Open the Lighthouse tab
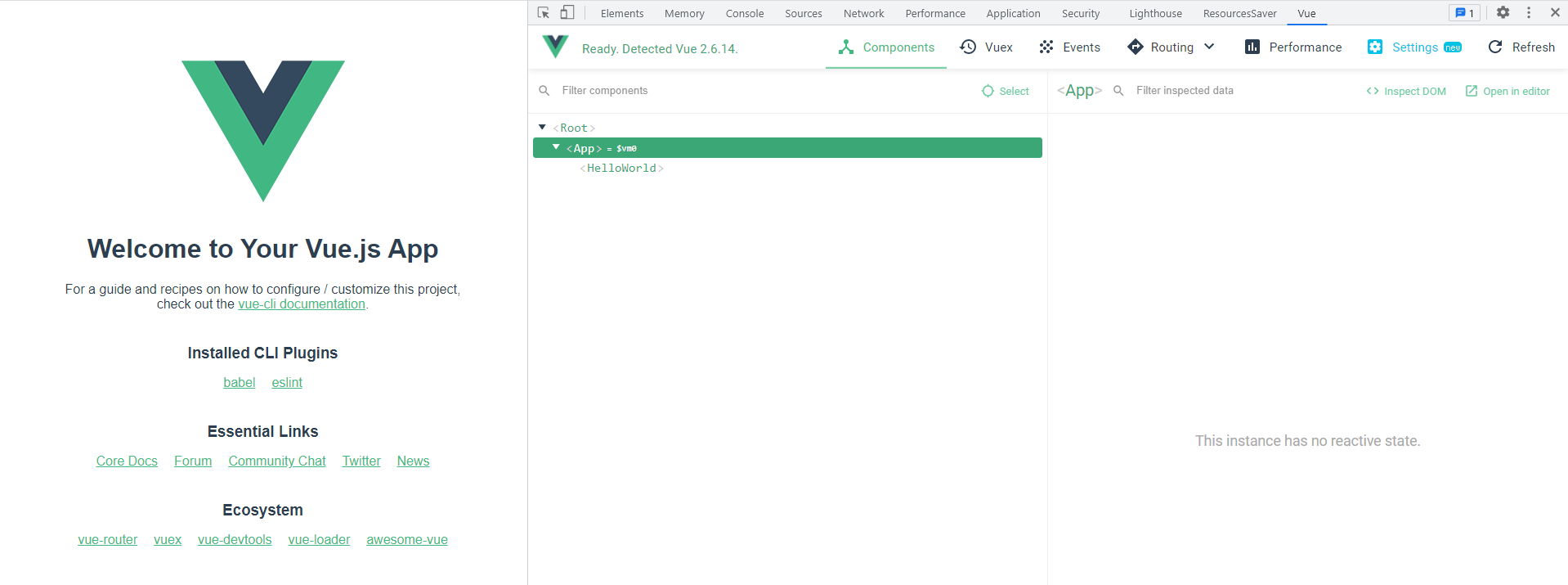1568x585 pixels. [x=1155, y=13]
